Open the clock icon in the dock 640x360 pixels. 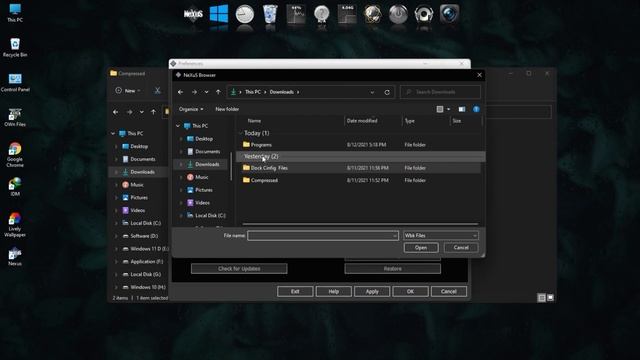click(x=244, y=14)
